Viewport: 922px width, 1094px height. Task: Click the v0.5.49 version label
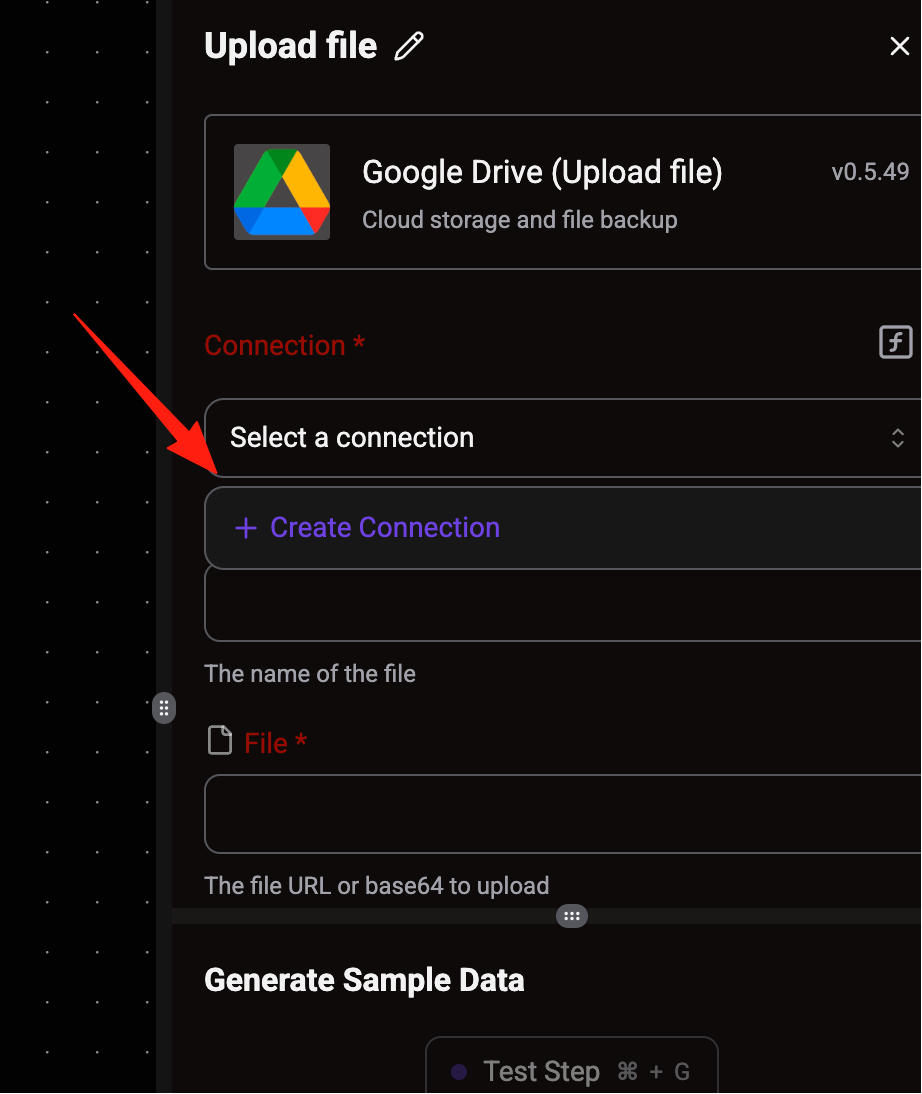(870, 172)
